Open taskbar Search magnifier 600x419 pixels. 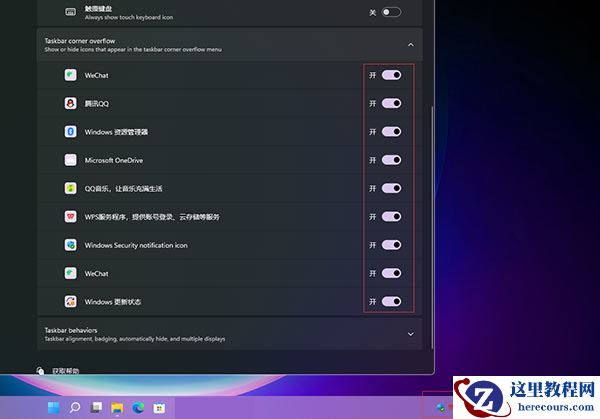pyautogui.click(x=75, y=408)
